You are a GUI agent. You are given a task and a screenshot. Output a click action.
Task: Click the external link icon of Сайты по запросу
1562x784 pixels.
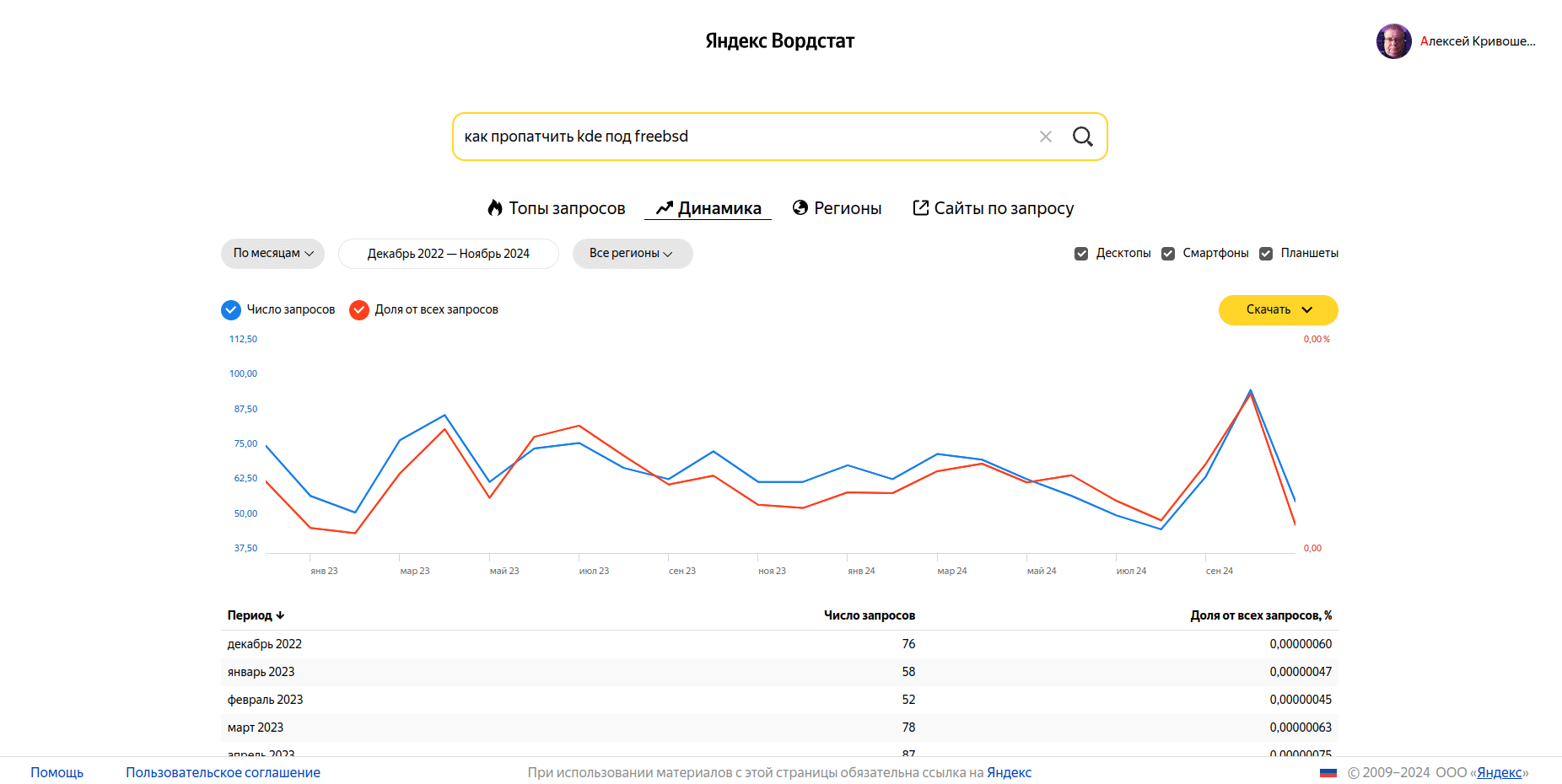click(921, 207)
